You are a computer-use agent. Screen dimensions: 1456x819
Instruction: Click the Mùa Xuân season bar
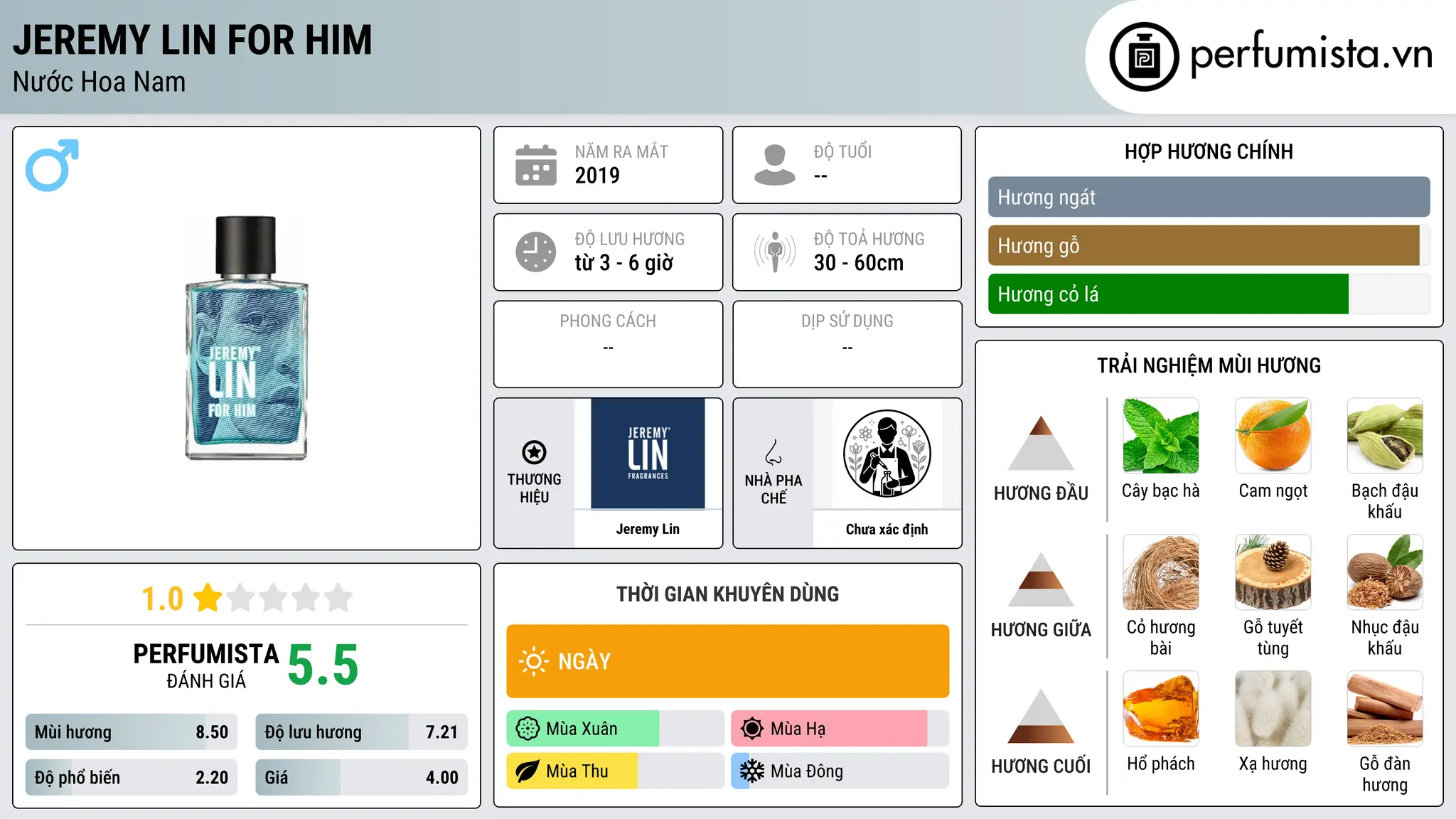coord(616,729)
